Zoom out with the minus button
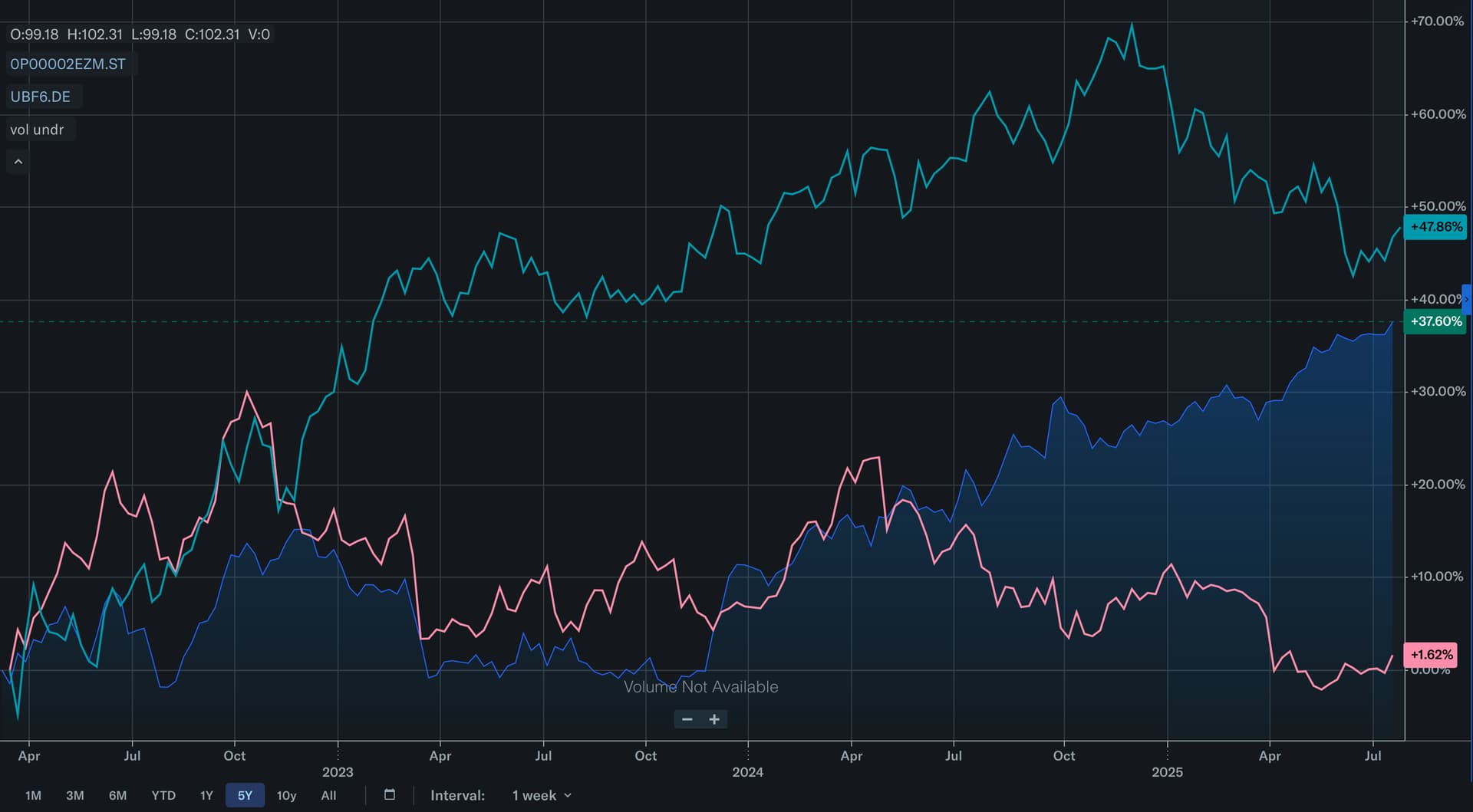Screen dimensions: 1473x812 [687, 719]
